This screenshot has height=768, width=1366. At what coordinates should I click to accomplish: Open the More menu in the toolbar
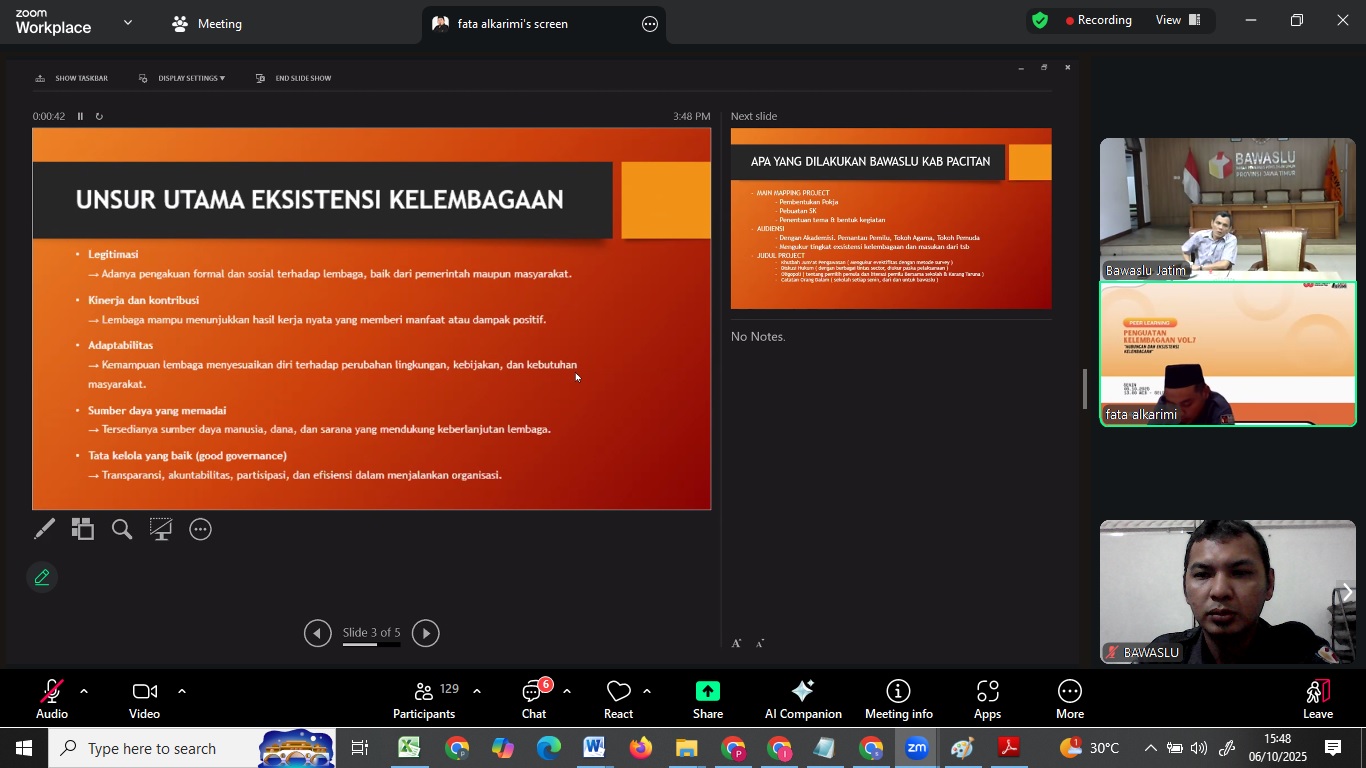pos(1069,699)
